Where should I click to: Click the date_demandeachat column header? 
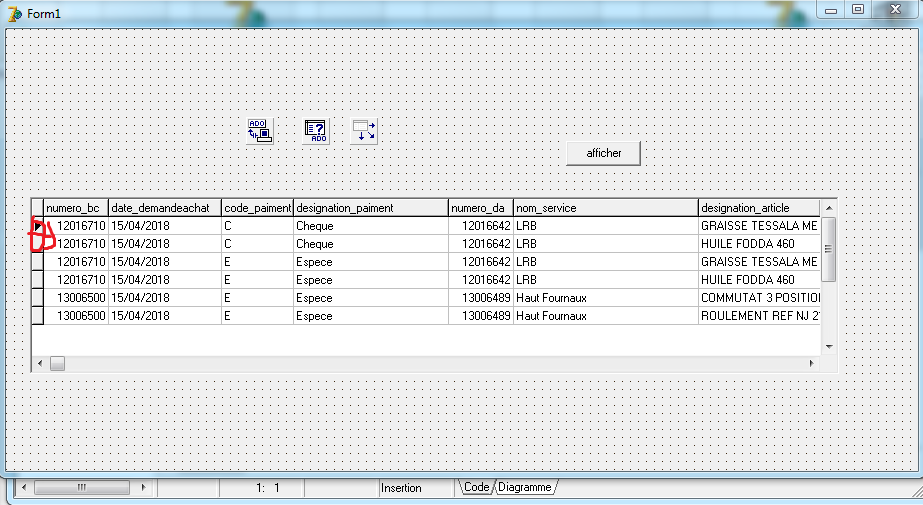point(164,208)
